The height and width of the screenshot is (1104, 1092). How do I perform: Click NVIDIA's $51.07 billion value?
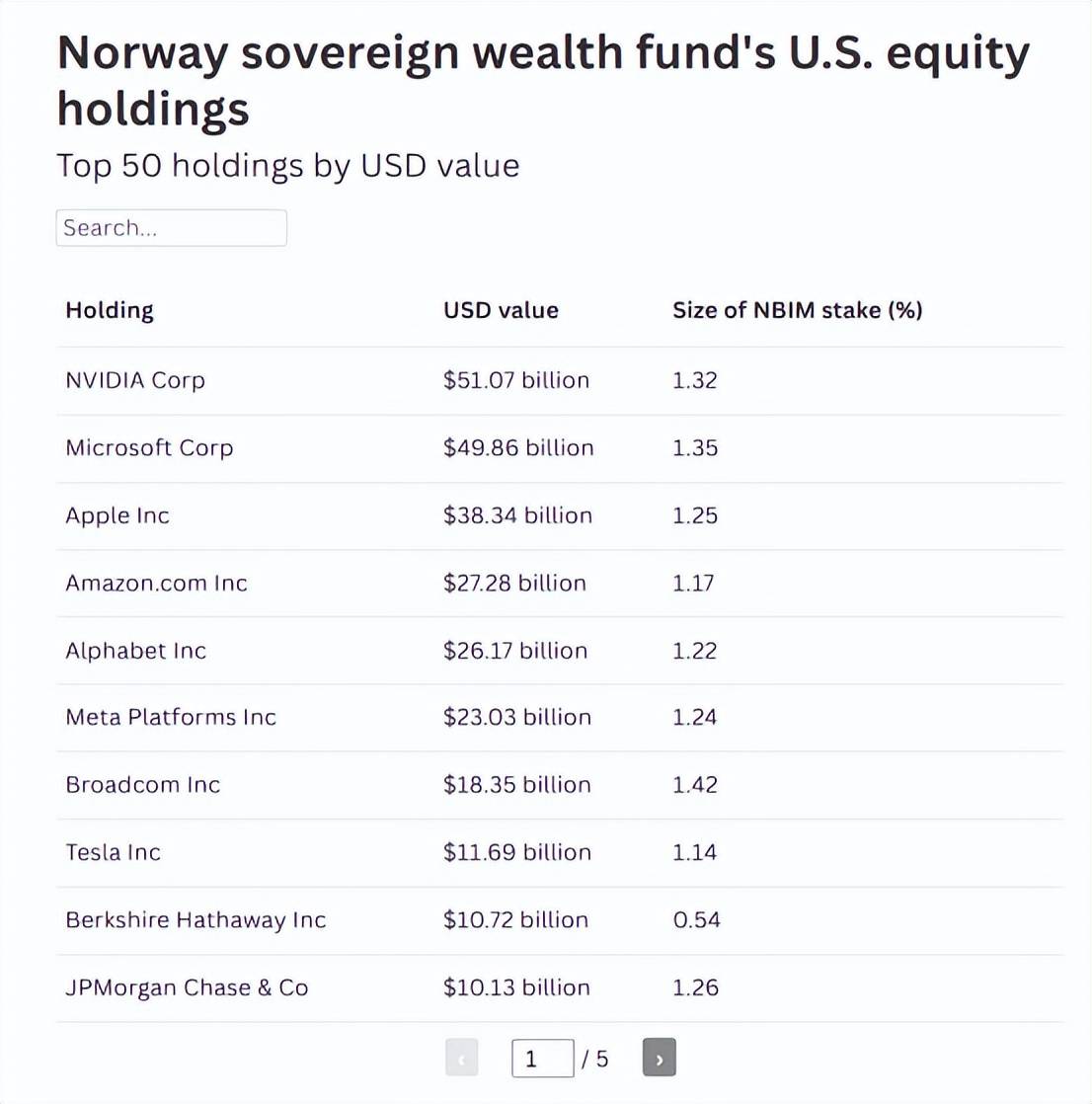pos(515,380)
